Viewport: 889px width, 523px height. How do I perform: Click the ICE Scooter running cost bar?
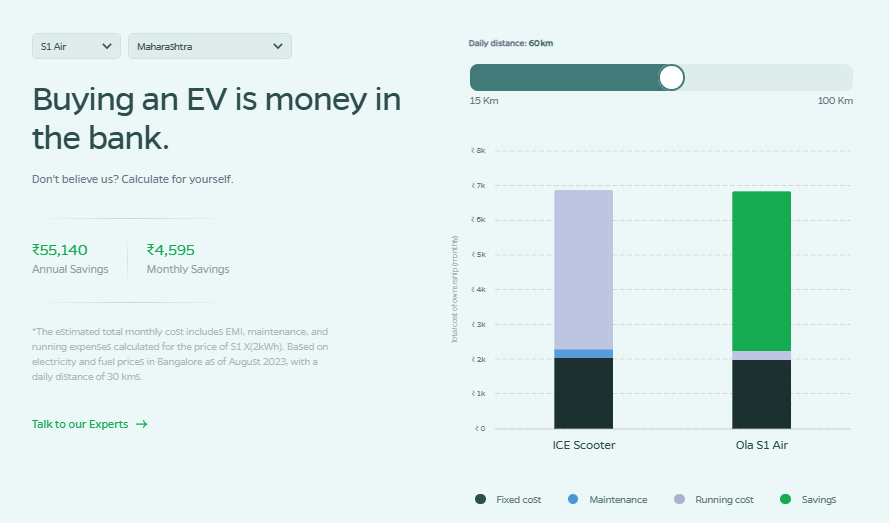(583, 268)
